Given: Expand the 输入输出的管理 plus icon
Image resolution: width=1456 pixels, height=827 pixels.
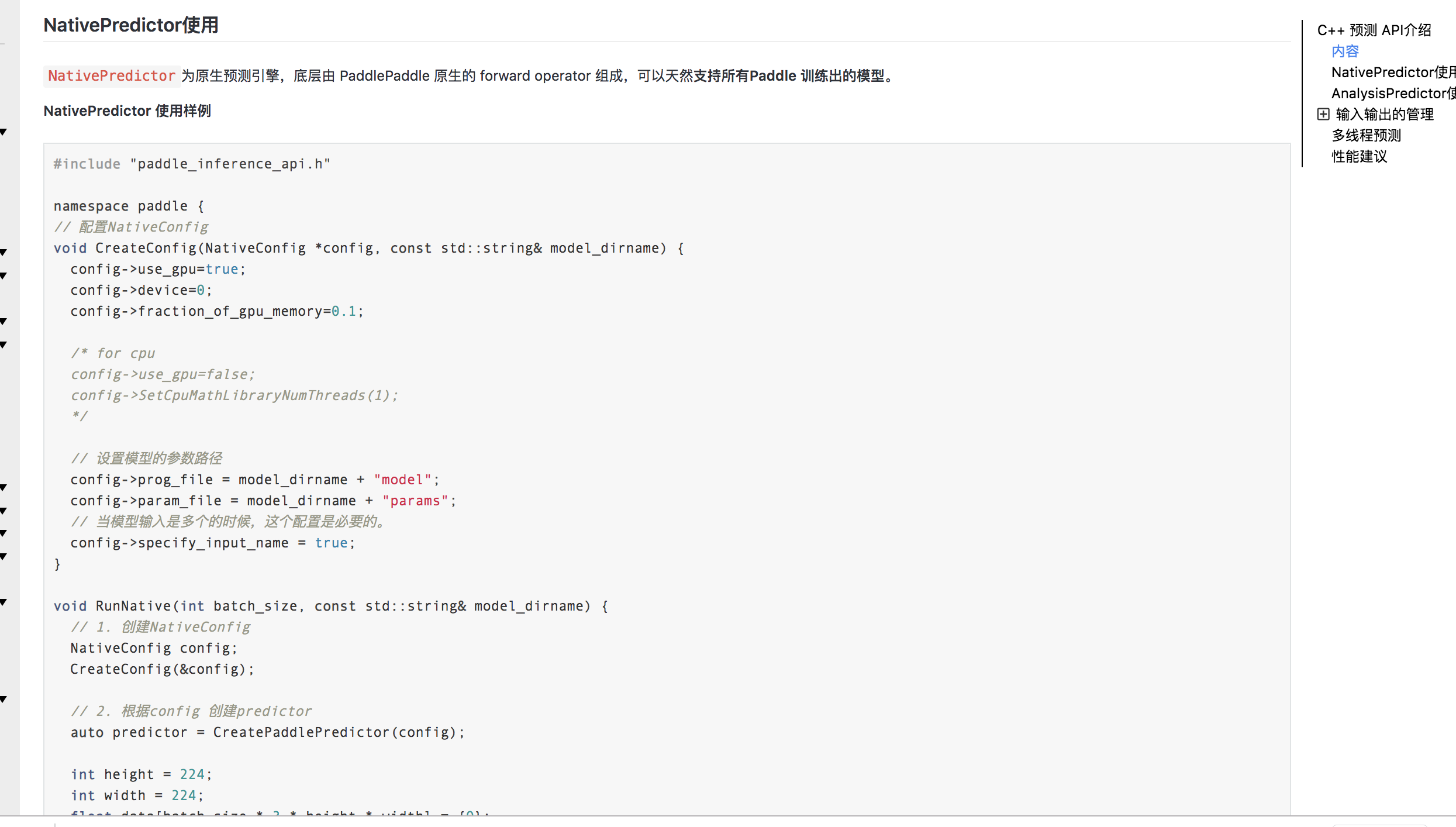Looking at the screenshot, I should point(1323,114).
